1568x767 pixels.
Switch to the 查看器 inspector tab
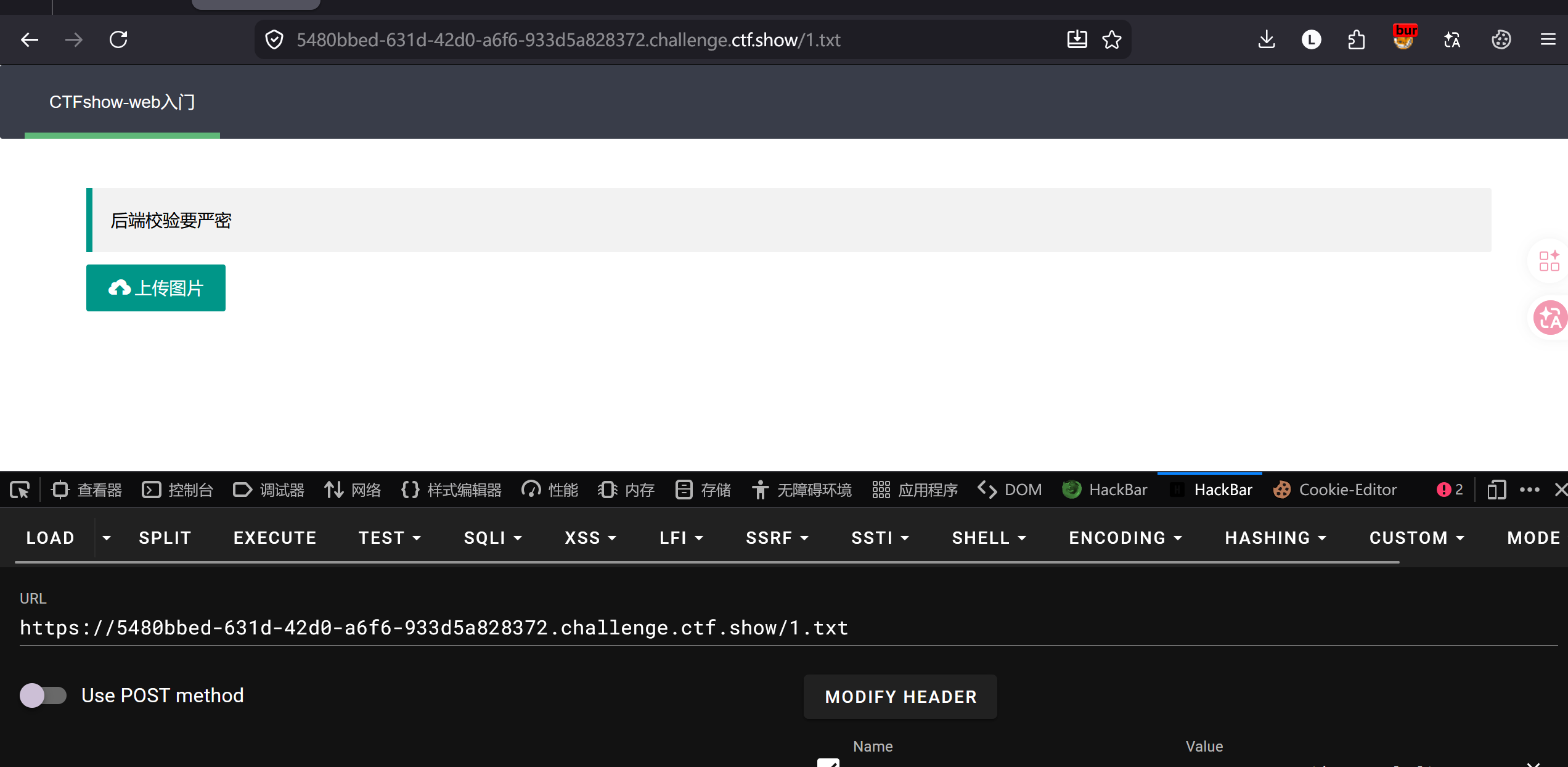[87, 490]
